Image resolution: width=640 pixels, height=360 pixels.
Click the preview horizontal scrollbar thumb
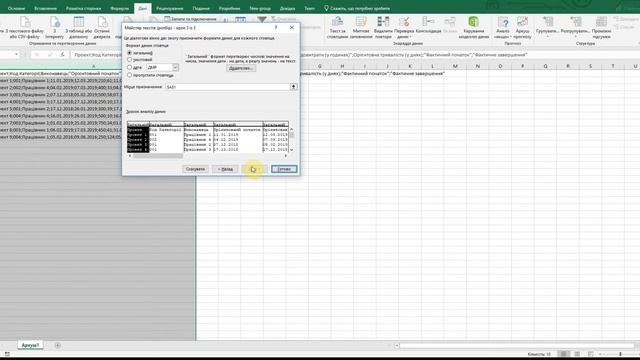(x=158, y=156)
